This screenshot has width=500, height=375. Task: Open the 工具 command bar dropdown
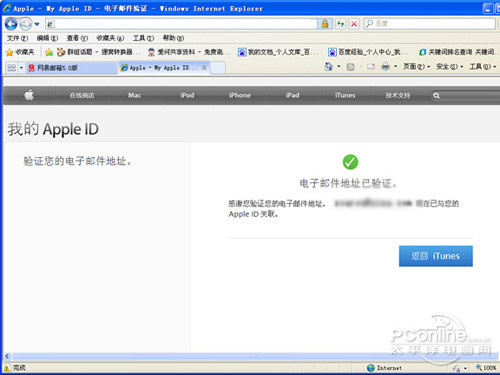pos(483,67)
